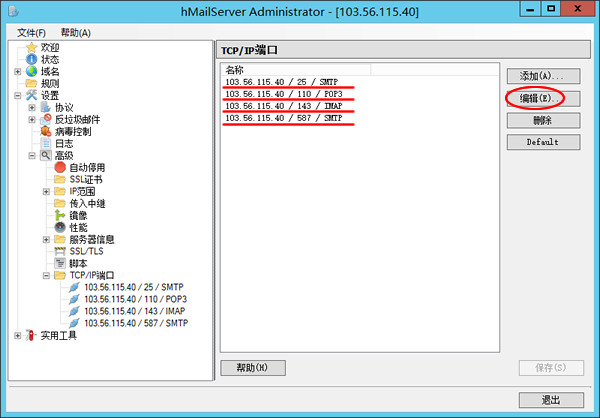Select list row 103.56.115.40 / 143 / IMAP
600x418 pixels.
(x=360, y=106)
